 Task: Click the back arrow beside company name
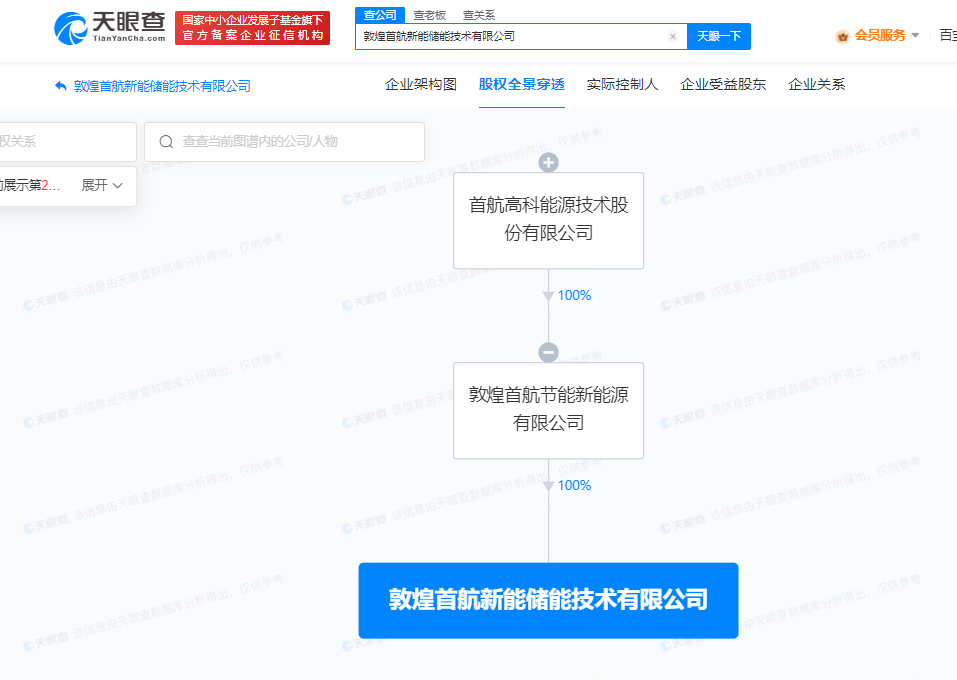pyautogui.click(x=60, y=86)
